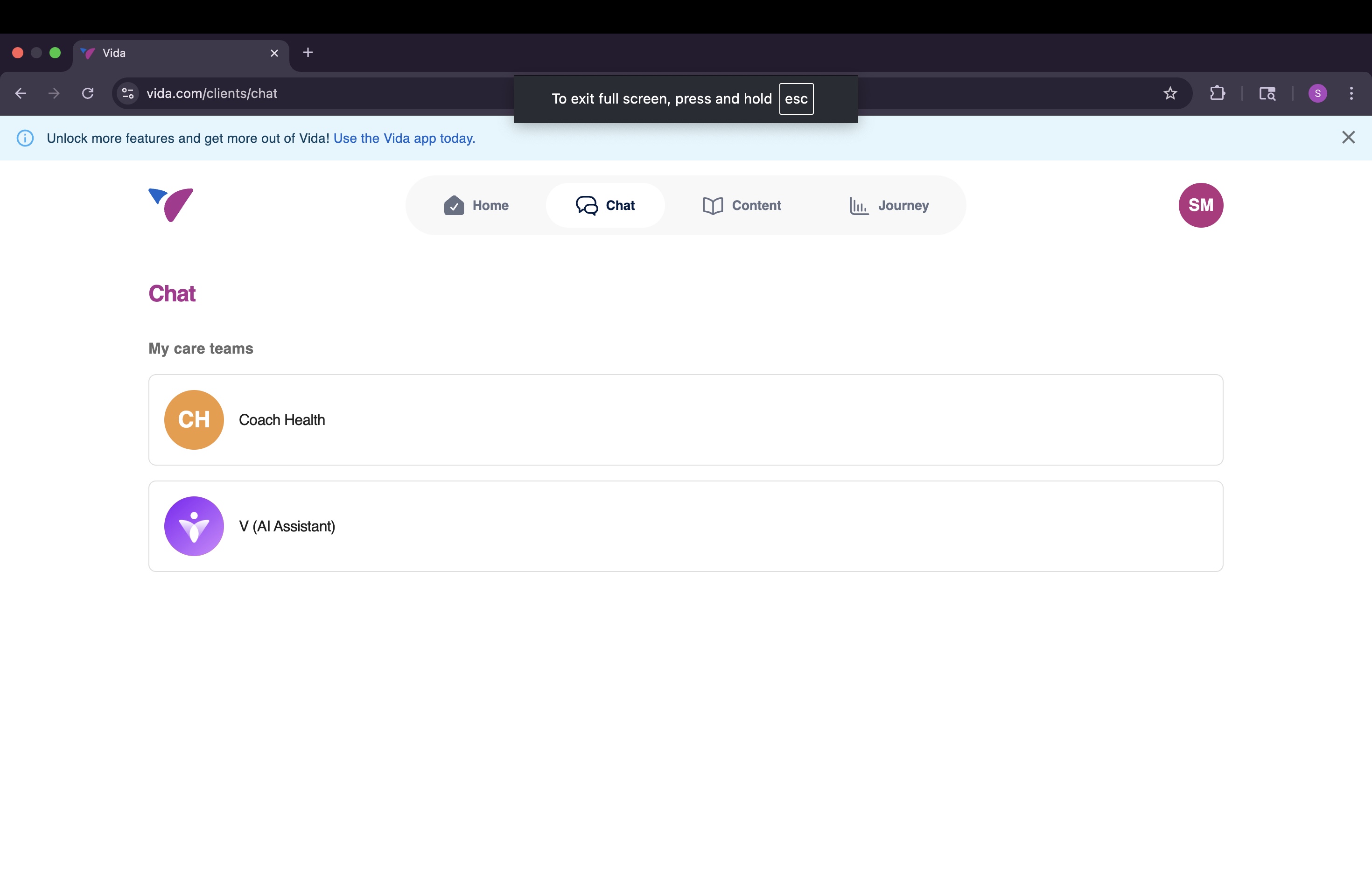
Task: Open Chrome three-dot menu
Action: [x=1351, y=93]
